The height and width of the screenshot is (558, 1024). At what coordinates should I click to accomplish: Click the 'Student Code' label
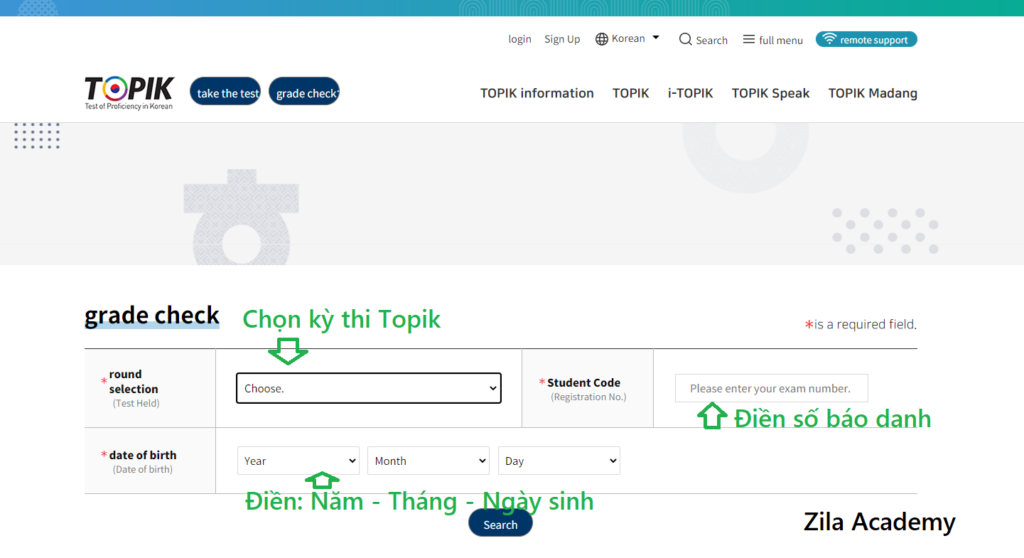point(584,382)
